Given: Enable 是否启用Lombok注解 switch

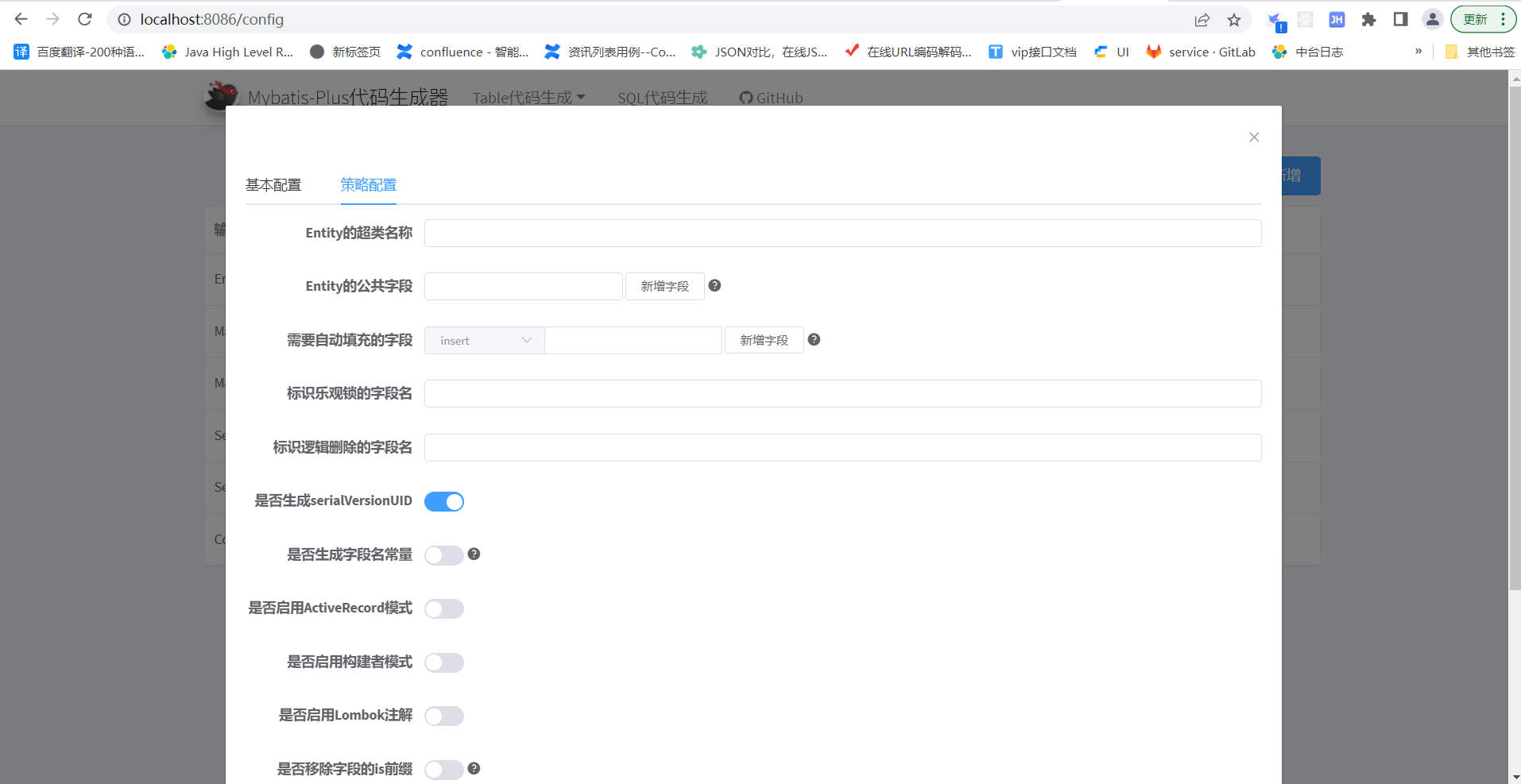Looking at the screenshot, I should pos(444,716).
